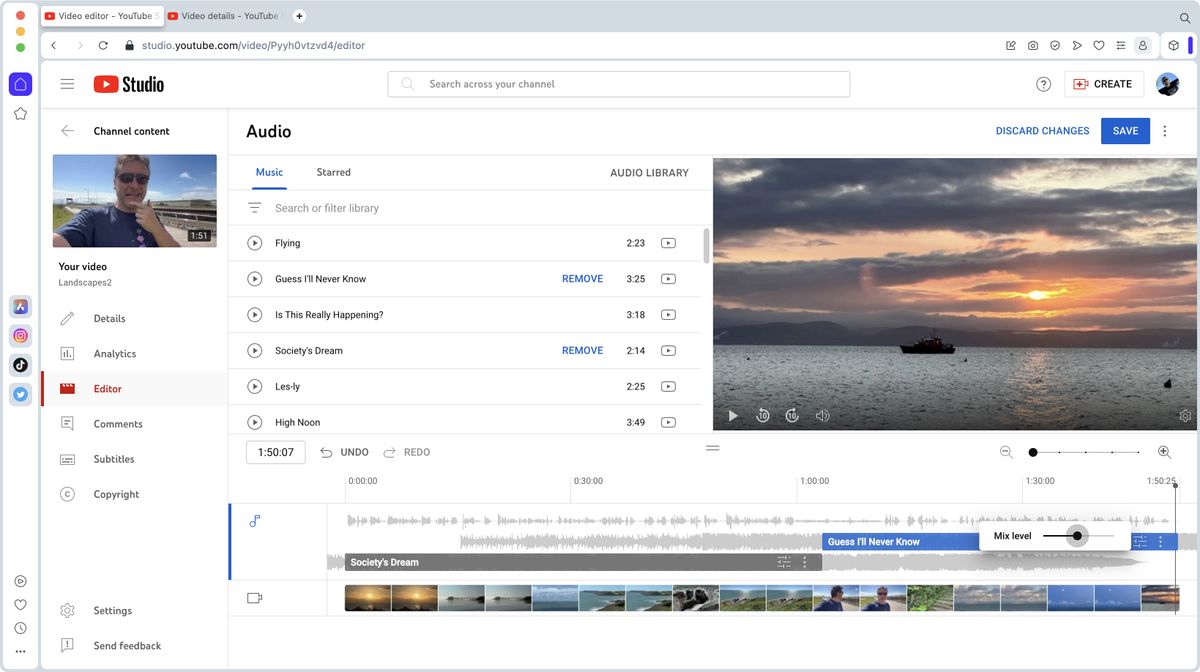The image size is (1200, 672).
Task: Switch to the Starred tab
Action: pyautogui.click(x=333, y=172)
